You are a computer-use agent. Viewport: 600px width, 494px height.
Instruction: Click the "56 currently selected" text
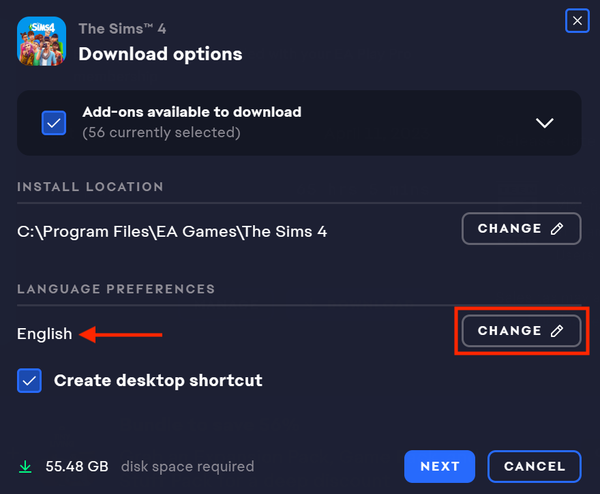161,132
